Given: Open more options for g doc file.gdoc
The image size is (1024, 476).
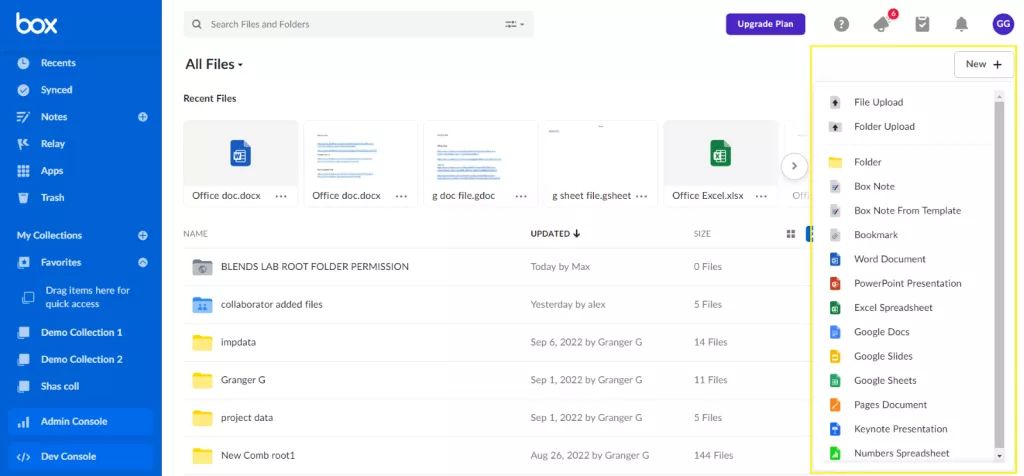Looking at the screenshot, I should tap(521, 196).
